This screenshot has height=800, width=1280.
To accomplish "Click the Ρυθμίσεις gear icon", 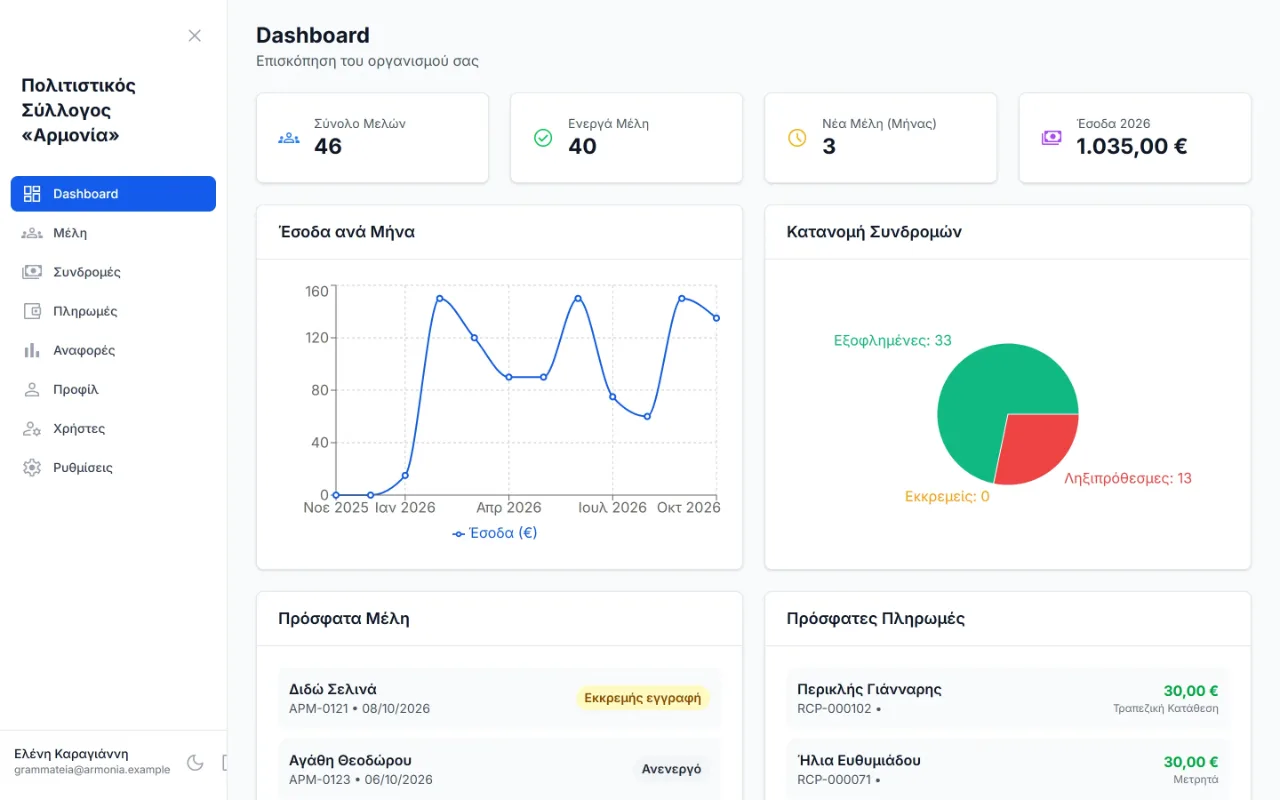I will tap(32, 467).
